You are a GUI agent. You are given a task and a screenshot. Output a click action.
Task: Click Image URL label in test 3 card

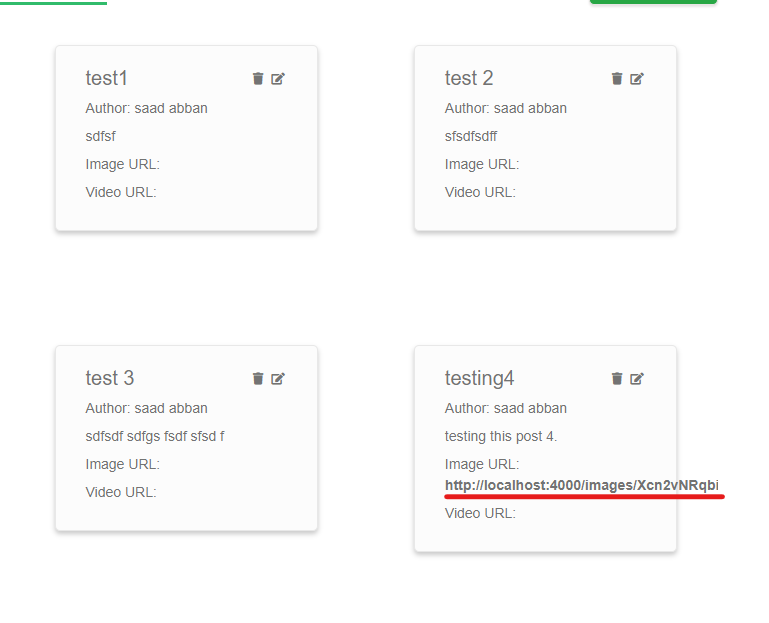coord(123,464)
